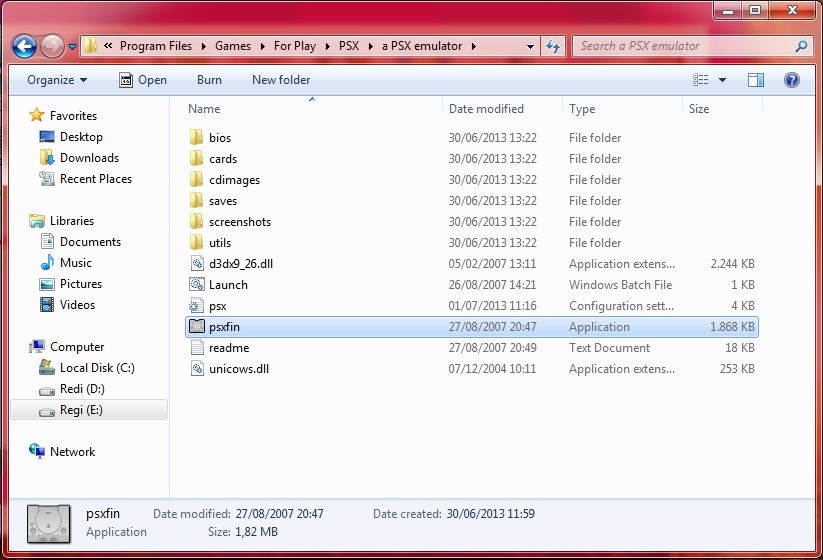Click the psxfin thumbnail in details pane
This screenshot has height=560, width=823.
pyautogui.click(x=48, y=523)
